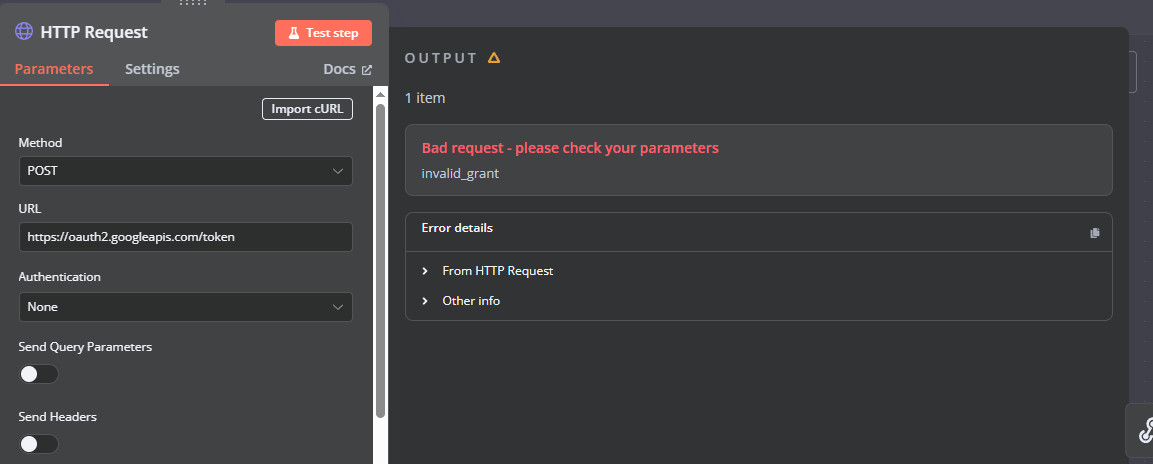Image resolution: width=1153 pixels, height=464 pixels.
Task: Open the Method dropdown showing POST
Action: pyautogui.click(x=185, y=171)
